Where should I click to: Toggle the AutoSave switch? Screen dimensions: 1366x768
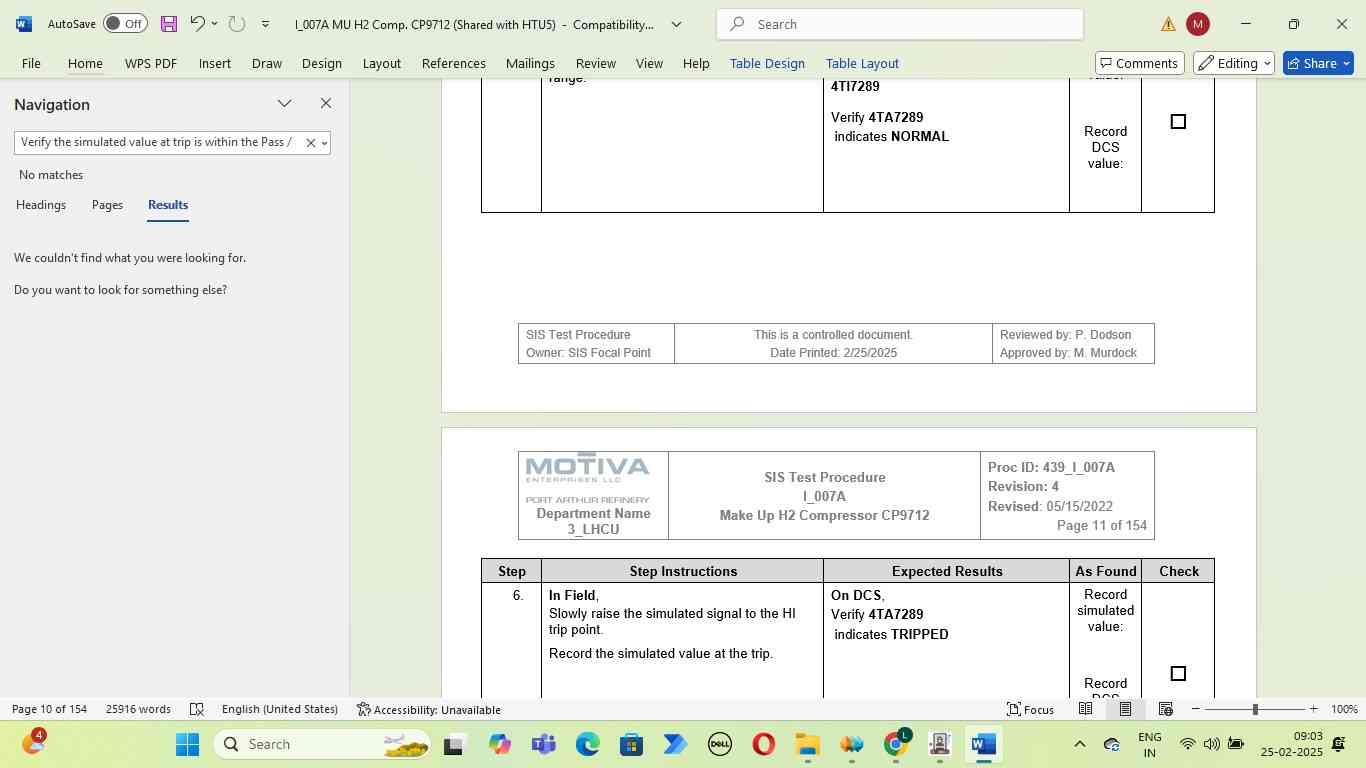pyautogui.click(x=125, y=24)
